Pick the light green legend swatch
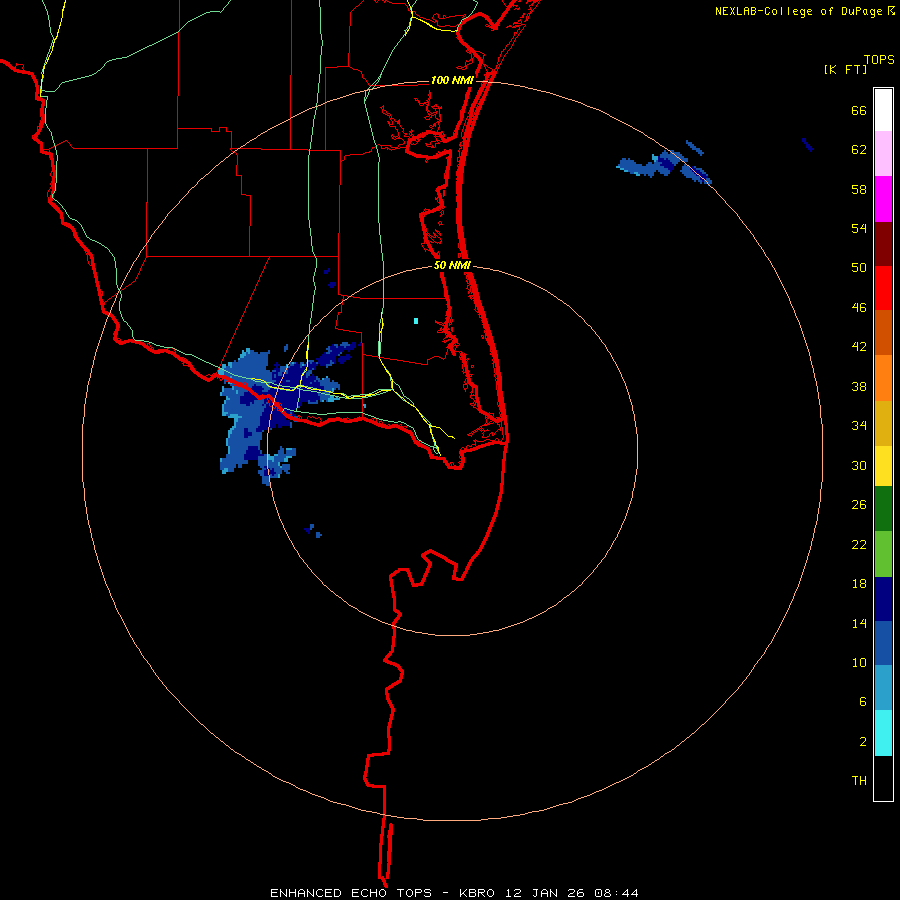 click(883, 554)
